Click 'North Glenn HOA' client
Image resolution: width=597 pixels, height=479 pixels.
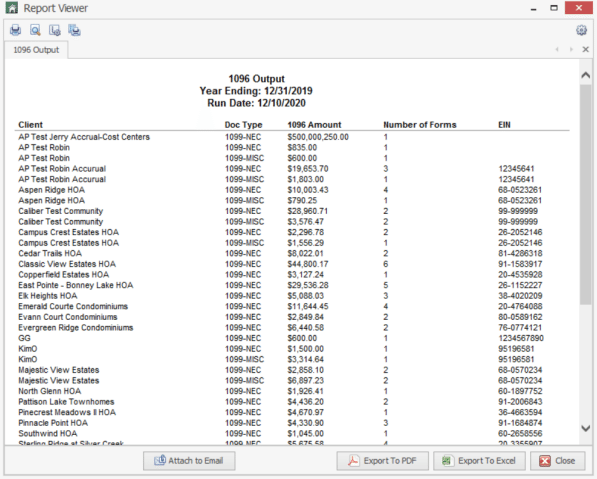click(49, 391)
